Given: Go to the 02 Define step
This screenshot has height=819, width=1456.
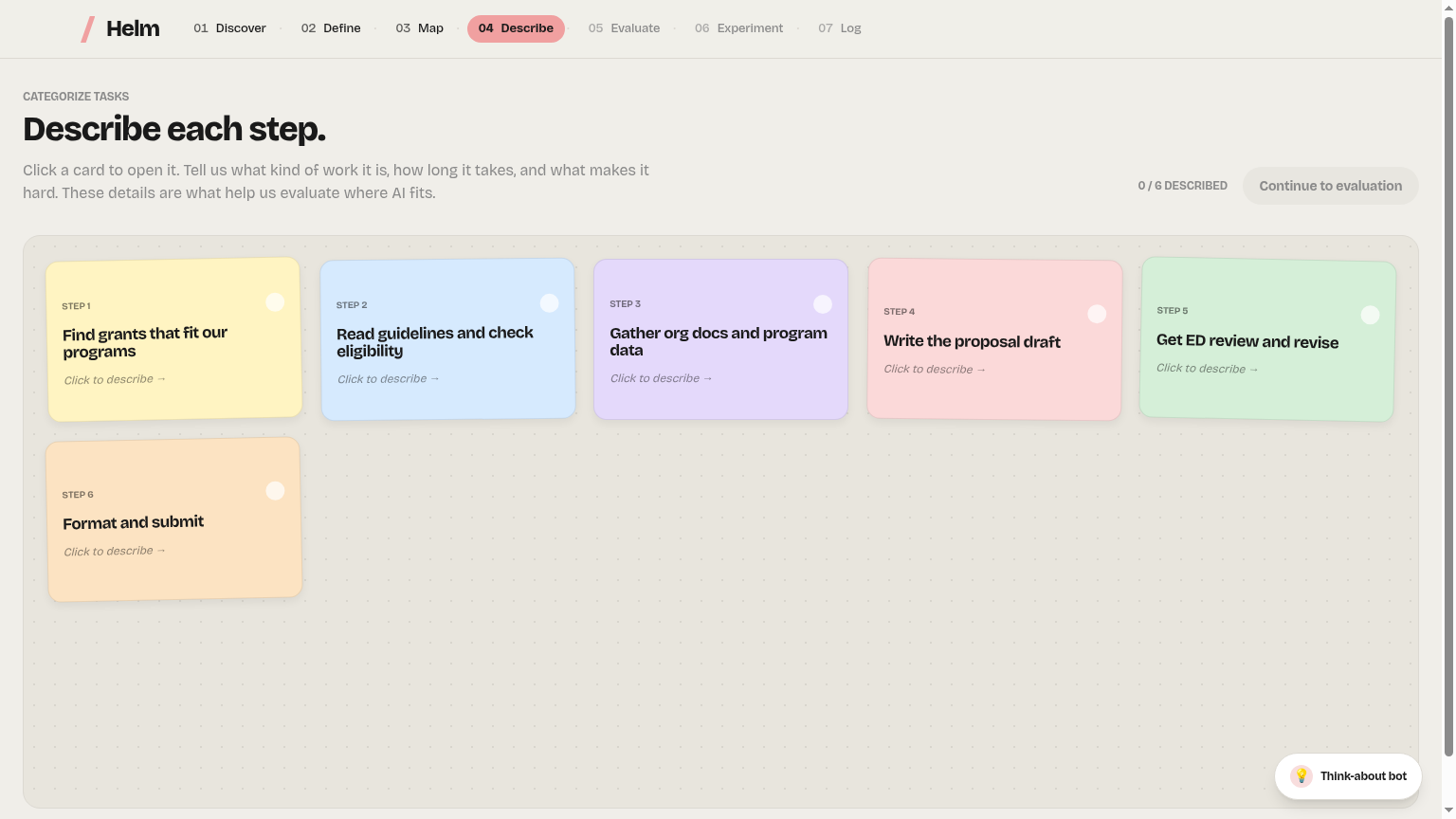Looking at the screenshot, I should 331,28.
